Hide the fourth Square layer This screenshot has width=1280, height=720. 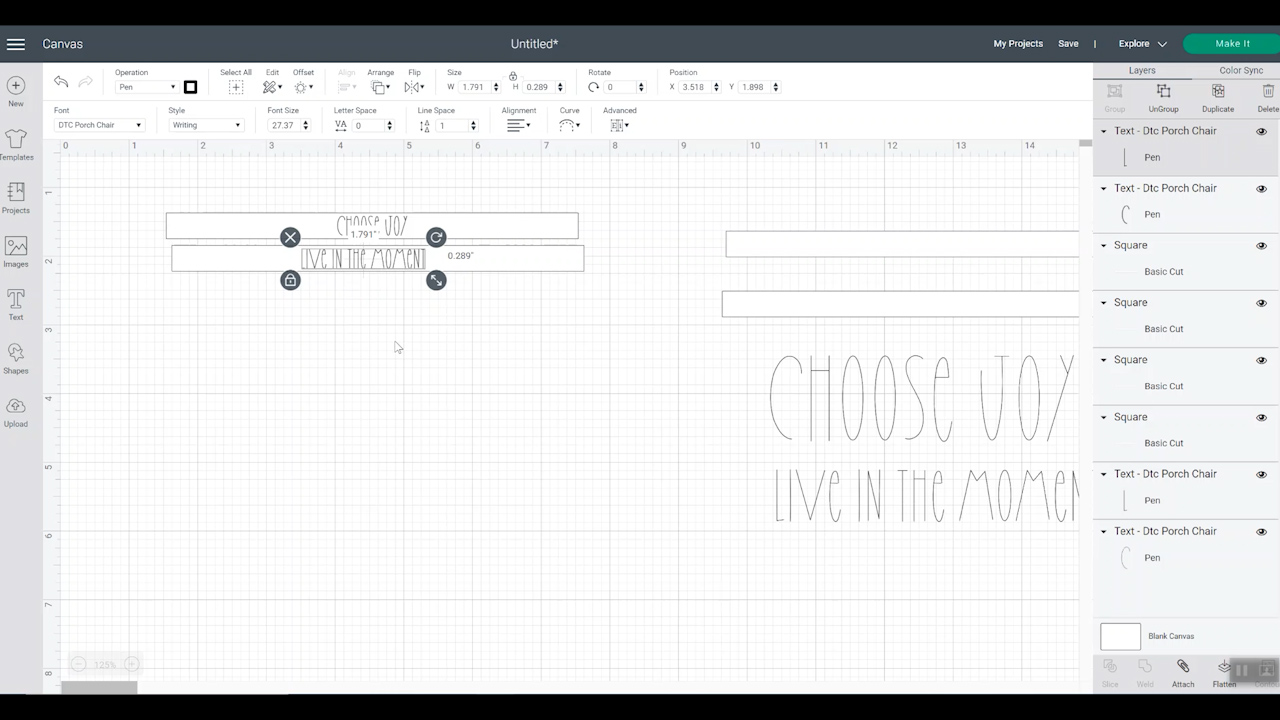1261,417
